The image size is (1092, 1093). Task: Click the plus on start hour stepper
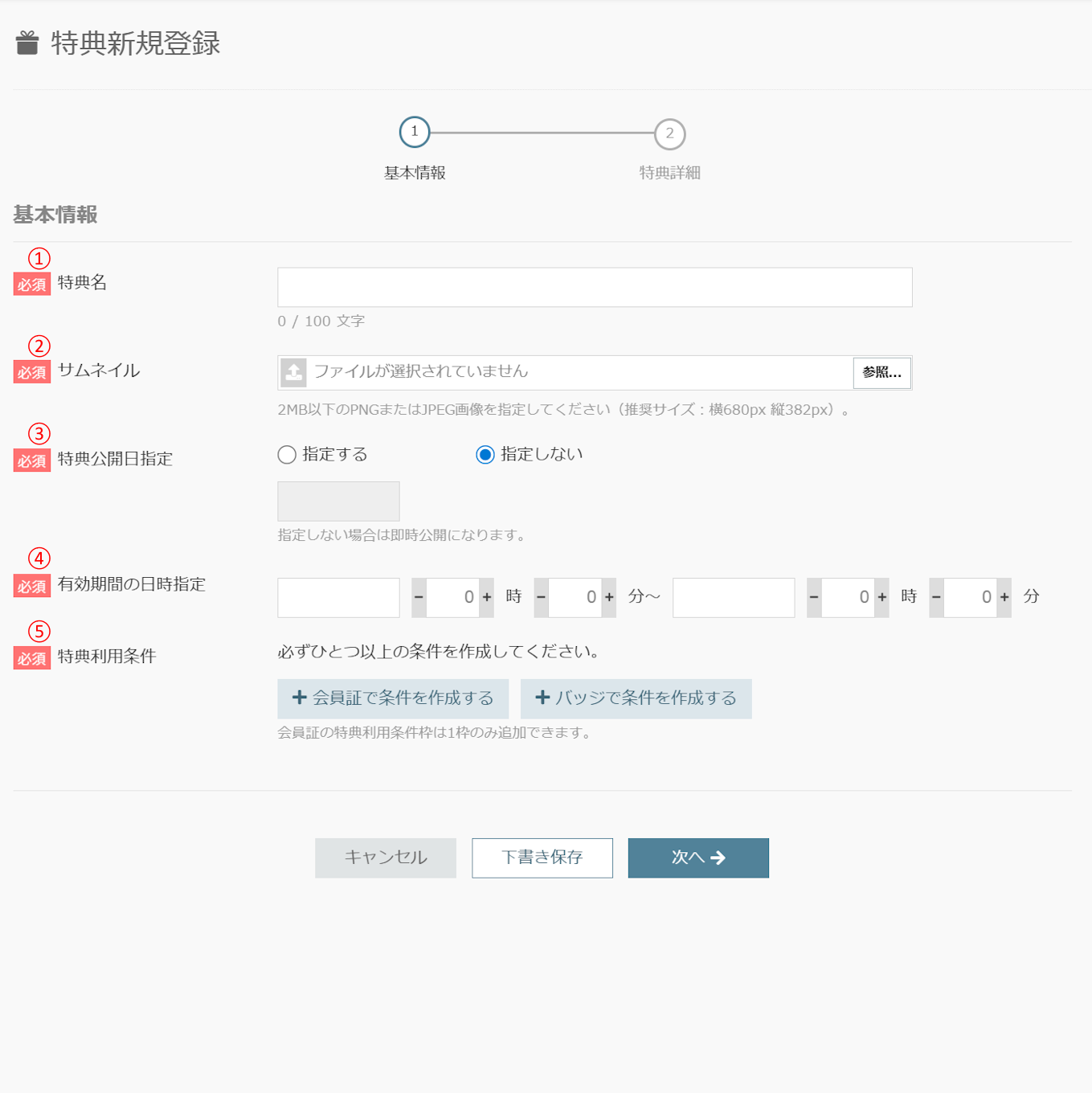[487, 598]
